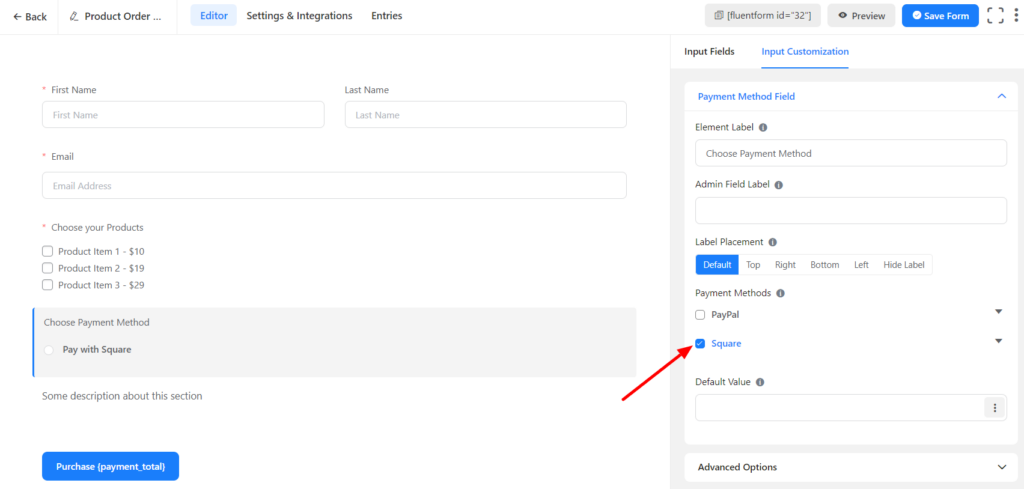Set label placement to Default
The image size is (1024, 489).
tap(717, 264)
